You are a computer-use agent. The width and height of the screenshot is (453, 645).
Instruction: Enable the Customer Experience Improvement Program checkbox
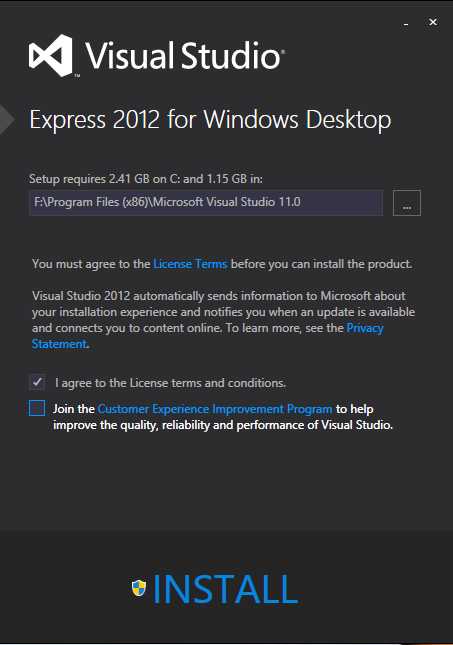pyautogui.click(x=37, y=408)
